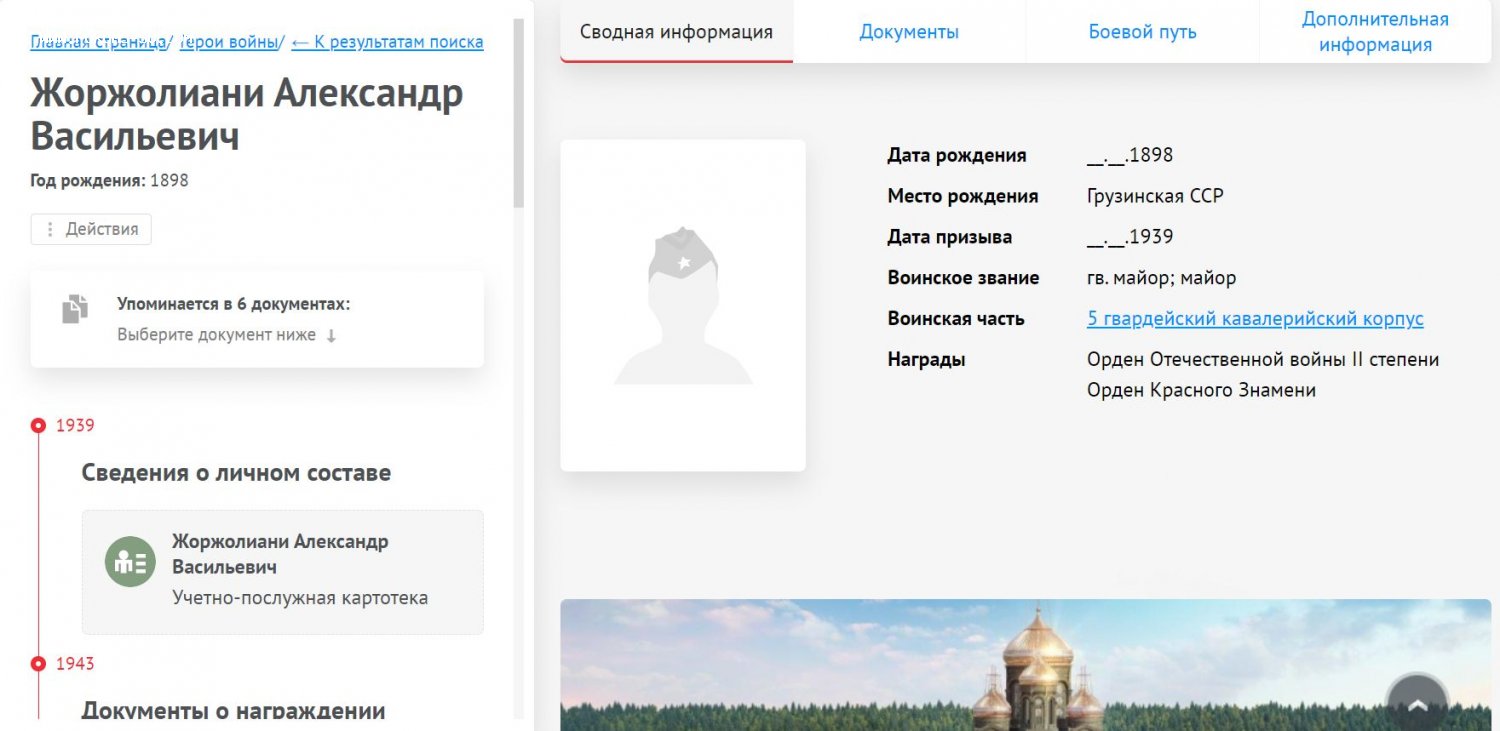Select the 'Дополнительная информация' tab
The width and height of the screenshot is (1500, 731).
[1374, 32]
